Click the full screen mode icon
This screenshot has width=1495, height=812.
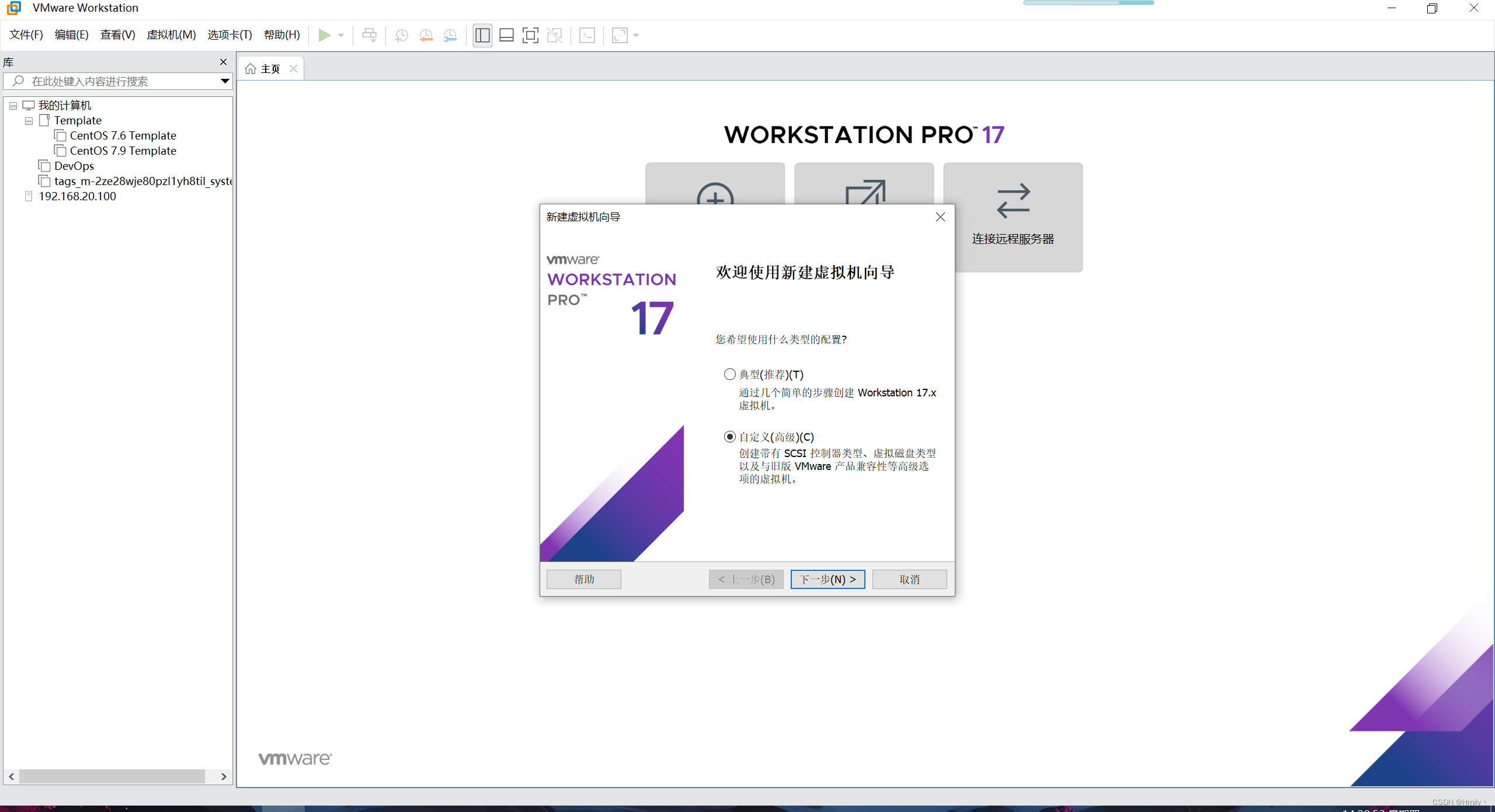click(x=530, y=35)
